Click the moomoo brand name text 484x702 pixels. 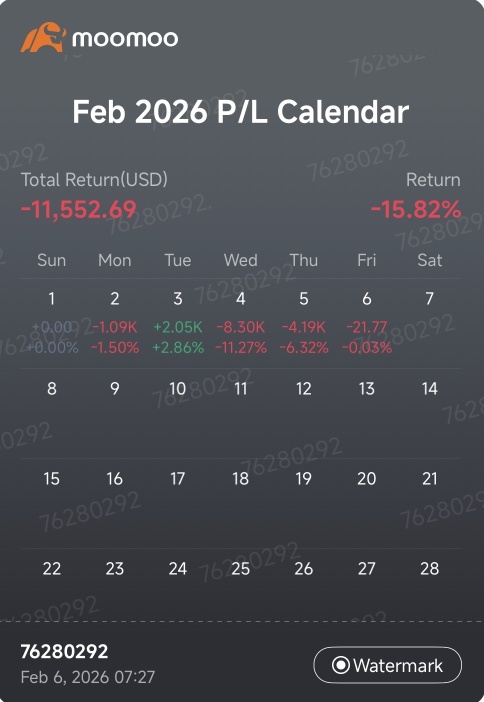click(x=125, y=39)
